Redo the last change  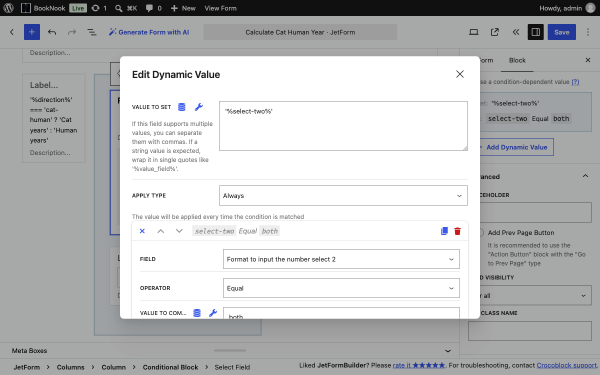[x=72, y=32]
